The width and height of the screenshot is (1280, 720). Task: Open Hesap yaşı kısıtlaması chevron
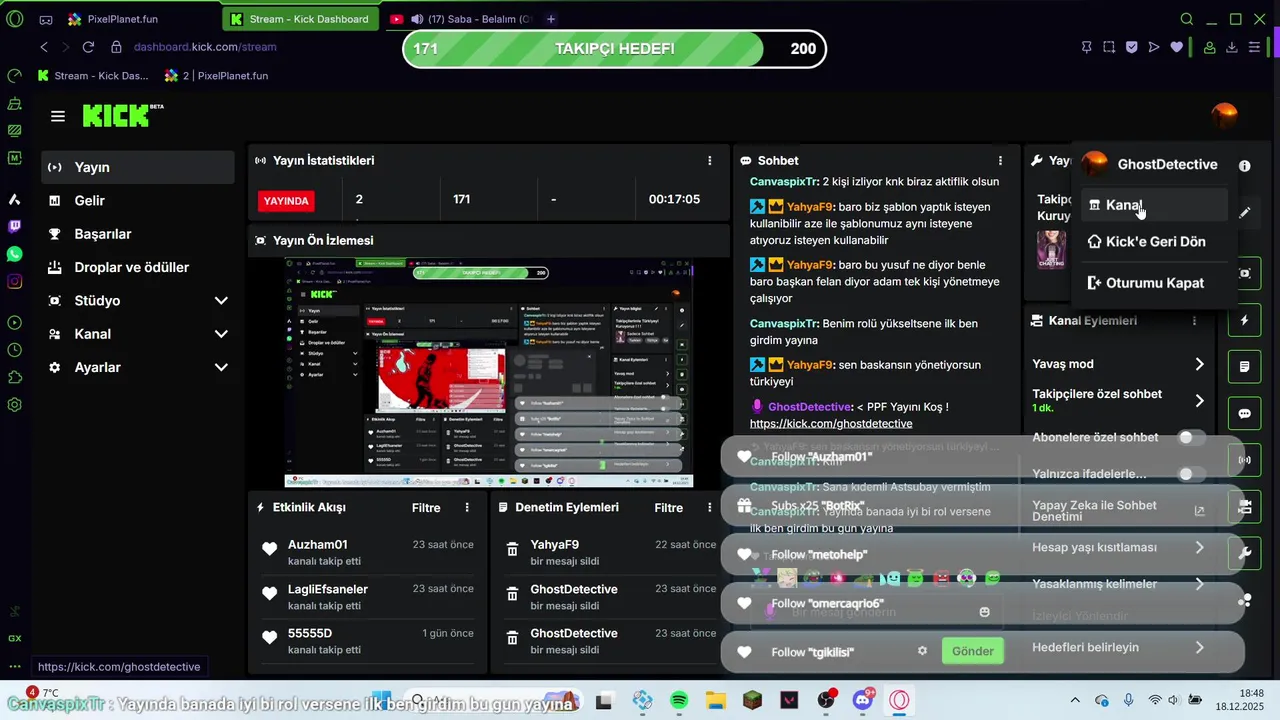coord(1199,547)
